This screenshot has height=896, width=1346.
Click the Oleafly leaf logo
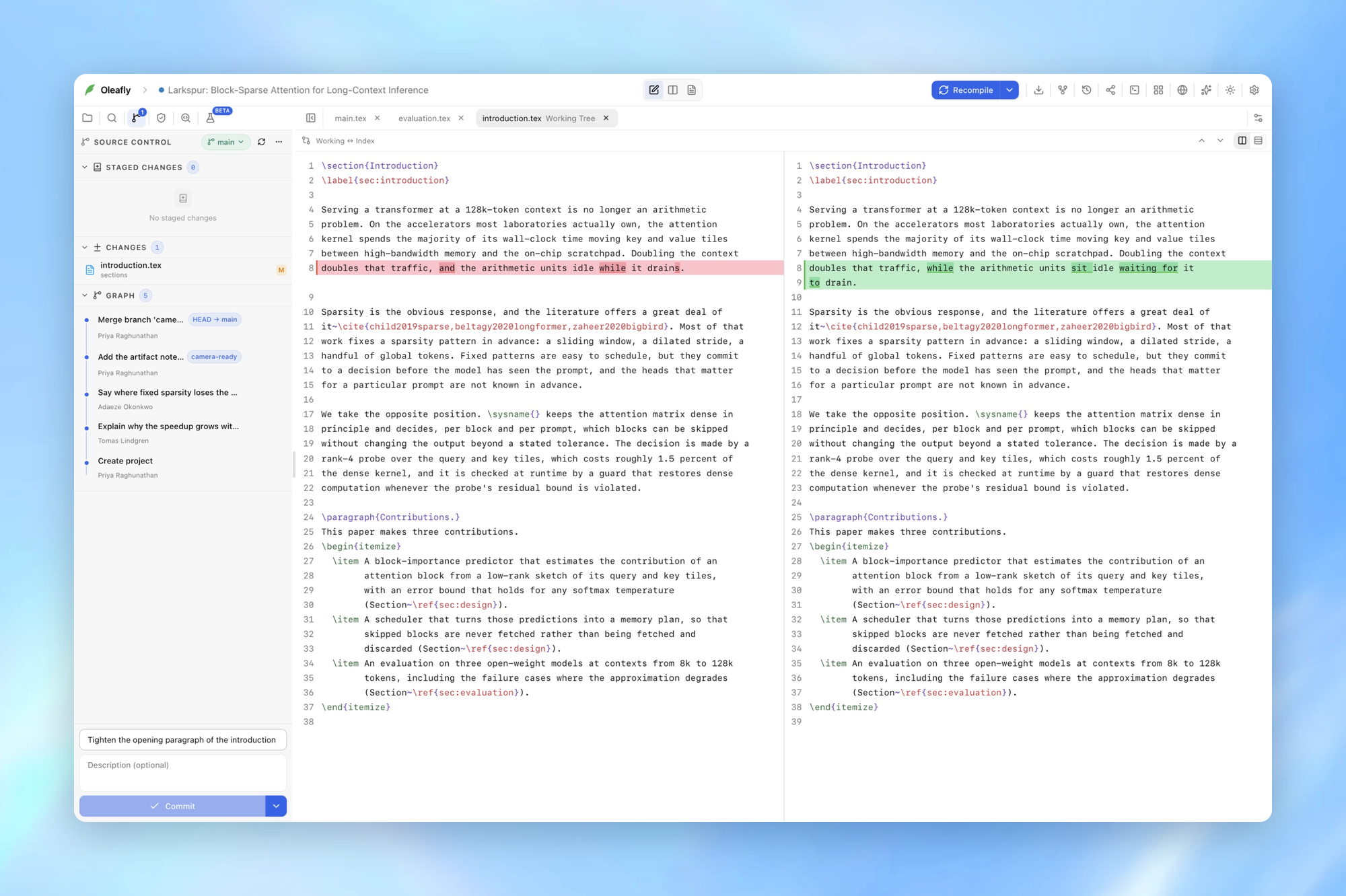tap(90, 89)
